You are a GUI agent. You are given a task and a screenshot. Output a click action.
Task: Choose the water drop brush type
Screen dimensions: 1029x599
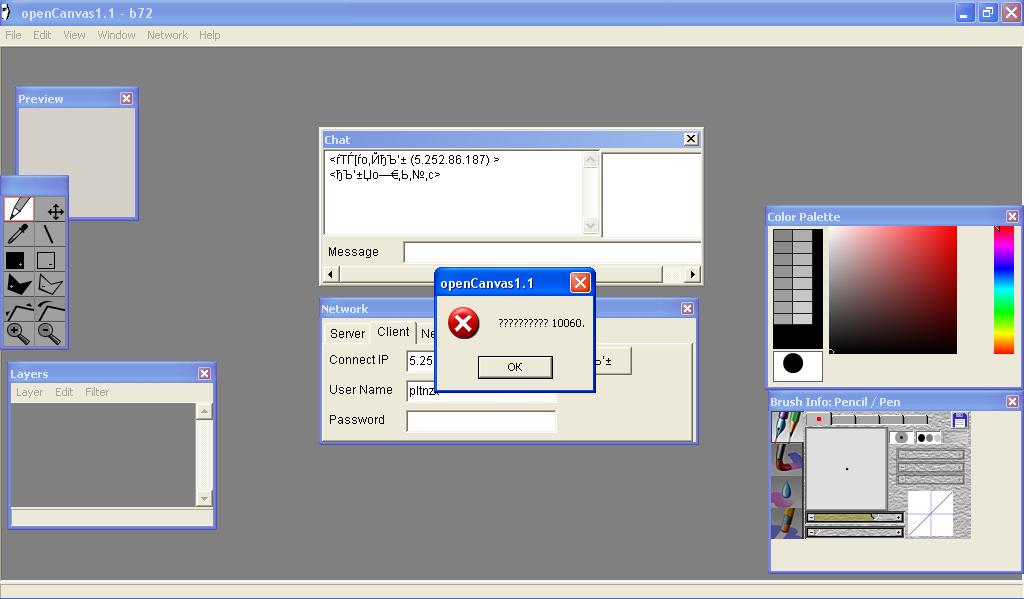click(786, 490)
